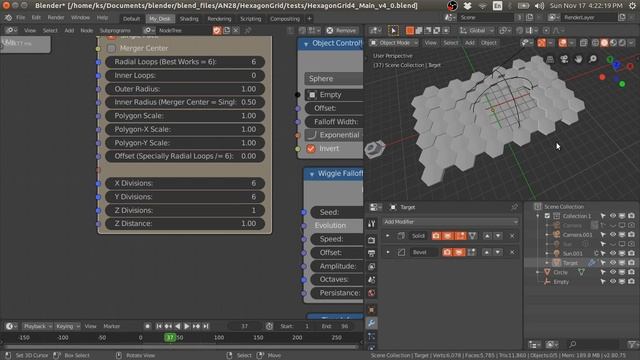Click the End frame field
640x360 pixels.
(x=336, y=326)
